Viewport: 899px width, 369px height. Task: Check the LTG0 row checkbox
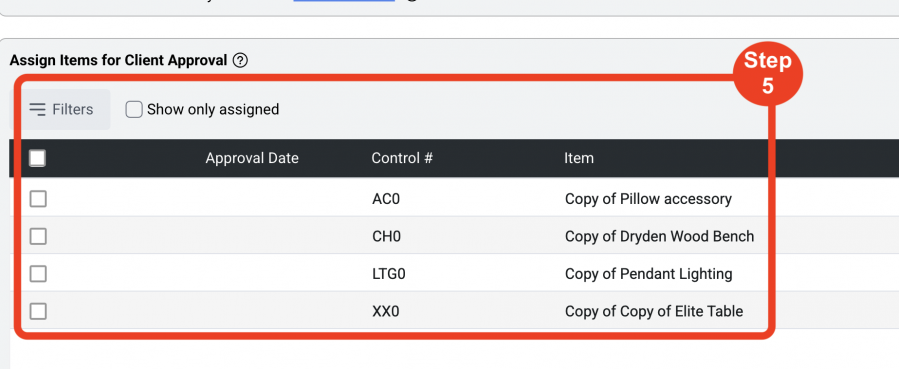click(x=38, y=274)
